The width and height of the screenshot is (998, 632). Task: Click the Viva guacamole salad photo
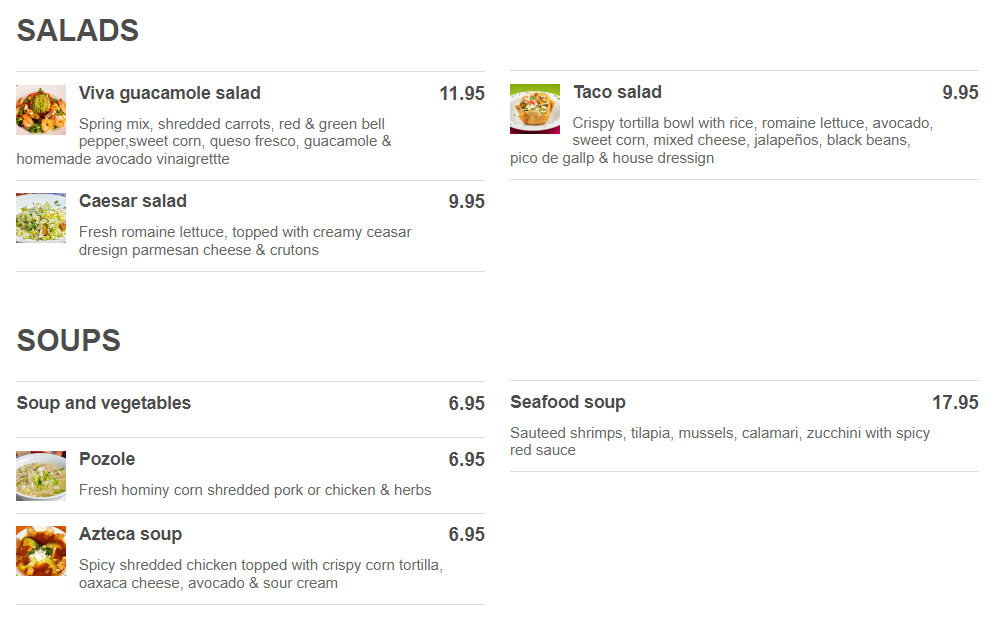click(41, 110)
